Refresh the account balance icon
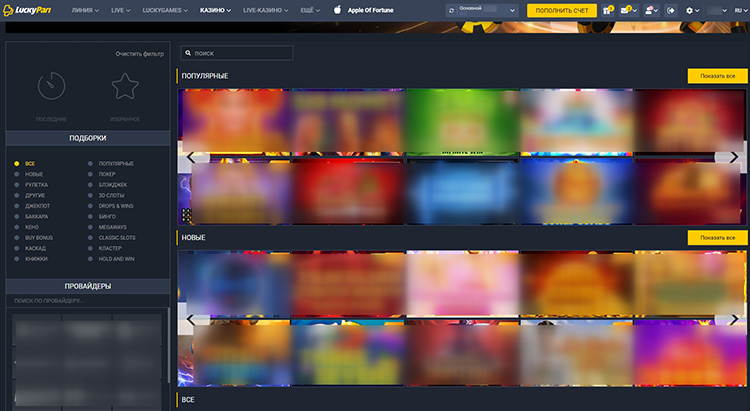Viewport: 750px width, 411px height. click(x=452, y=10)
